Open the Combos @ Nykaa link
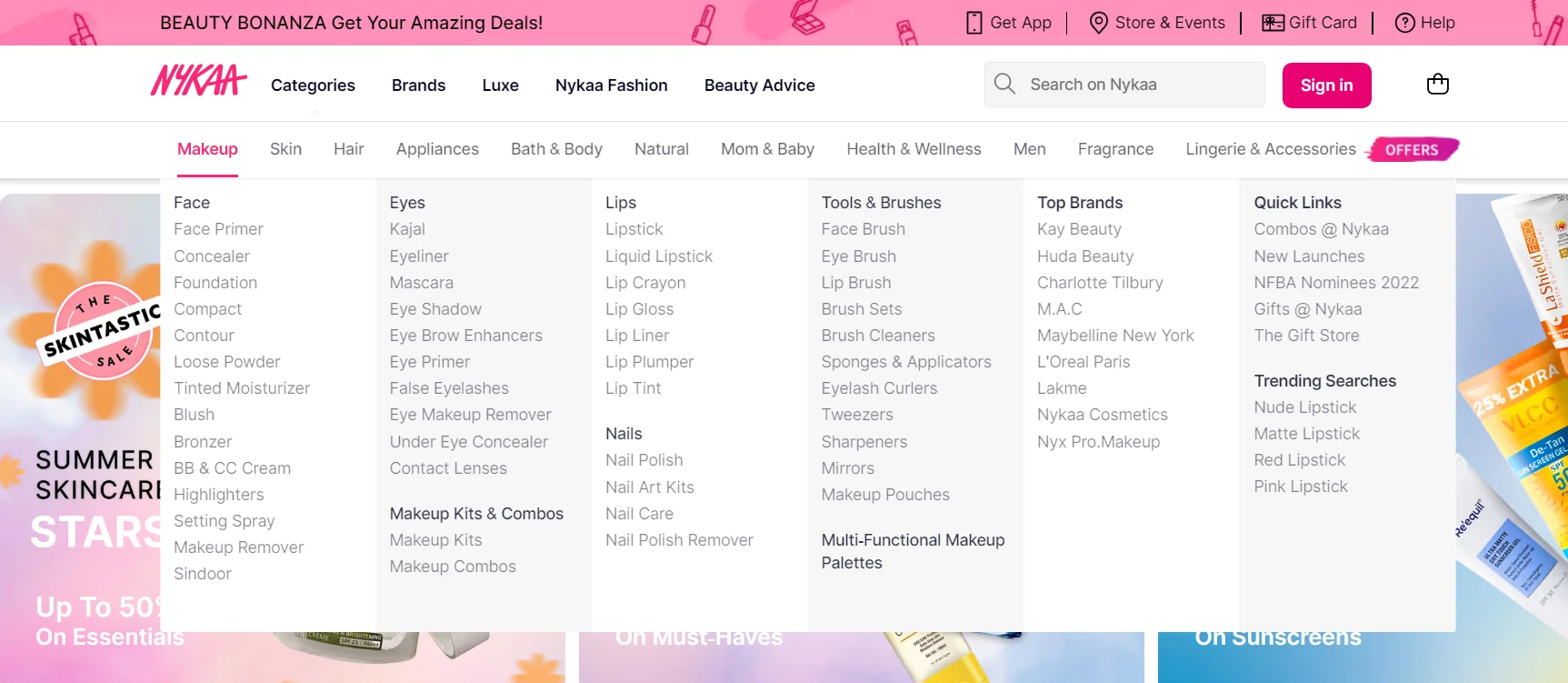This screenshot has width=1568, height=683. click(1322, 229)
